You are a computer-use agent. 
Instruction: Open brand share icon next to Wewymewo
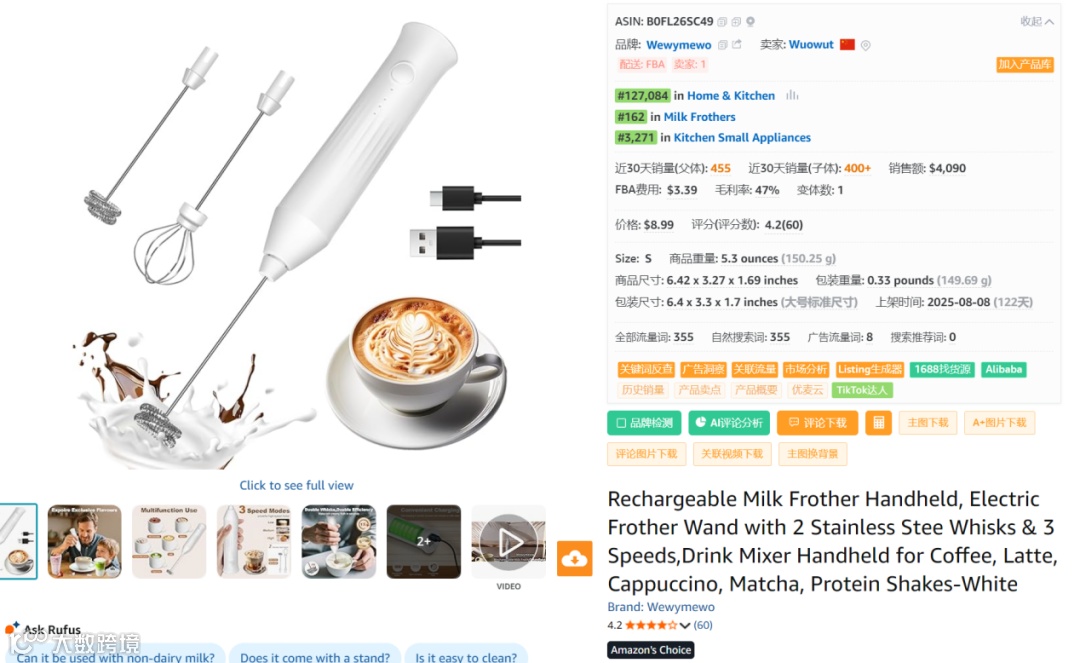coord(737,44)
